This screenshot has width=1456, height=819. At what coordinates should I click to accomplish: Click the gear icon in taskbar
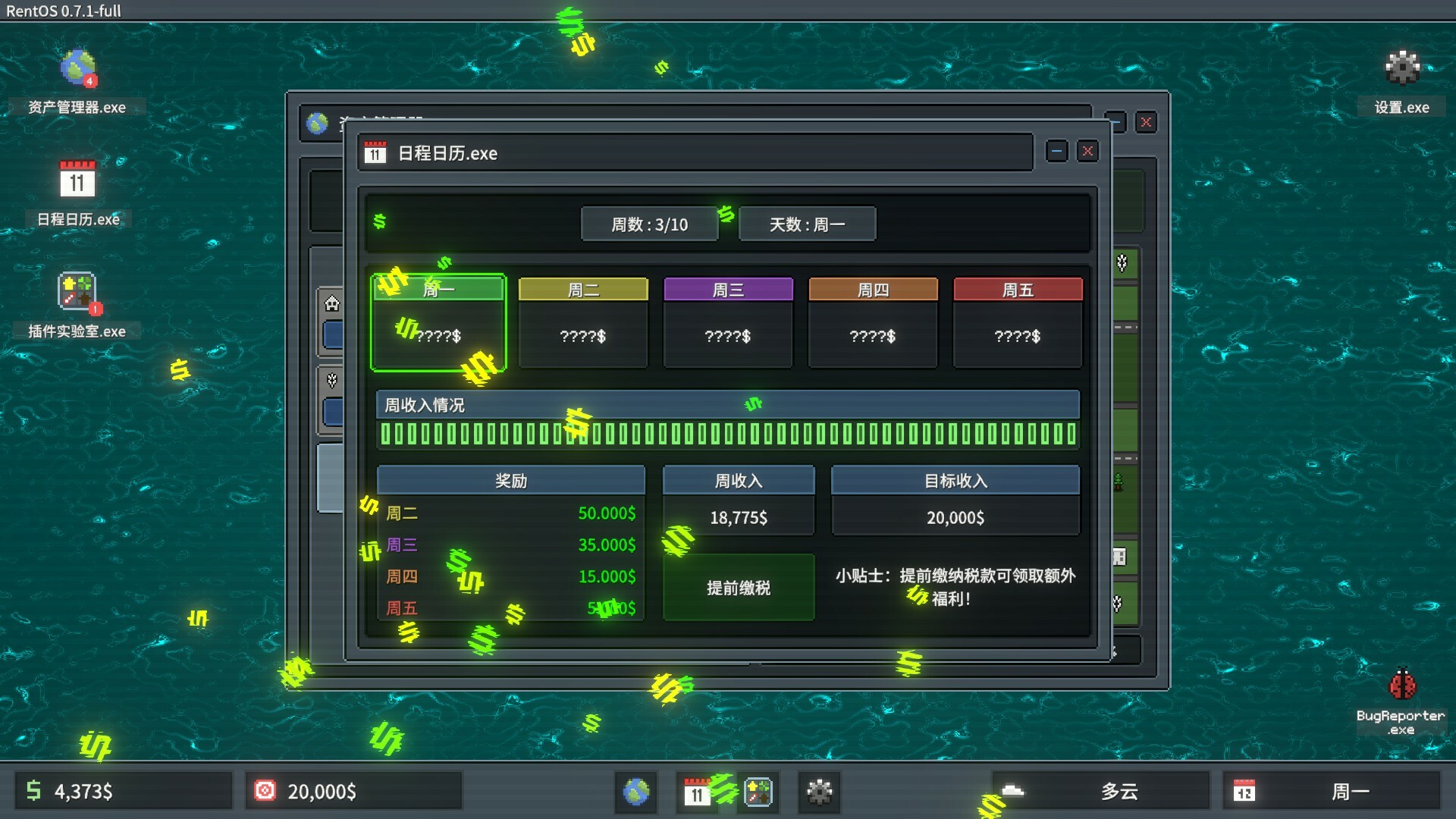point(819,792)
